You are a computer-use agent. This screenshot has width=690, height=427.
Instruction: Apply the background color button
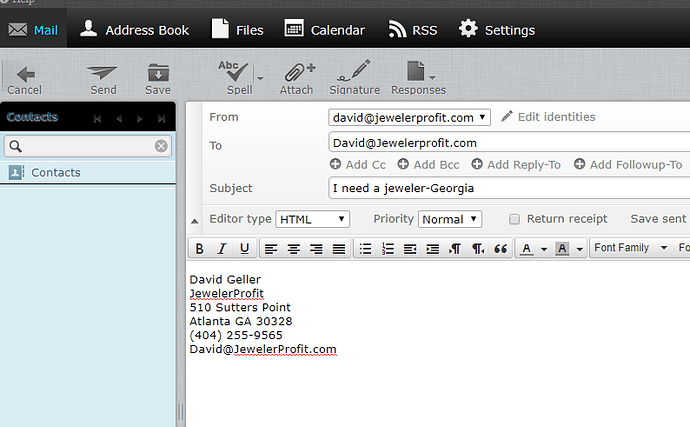point(562,249)
